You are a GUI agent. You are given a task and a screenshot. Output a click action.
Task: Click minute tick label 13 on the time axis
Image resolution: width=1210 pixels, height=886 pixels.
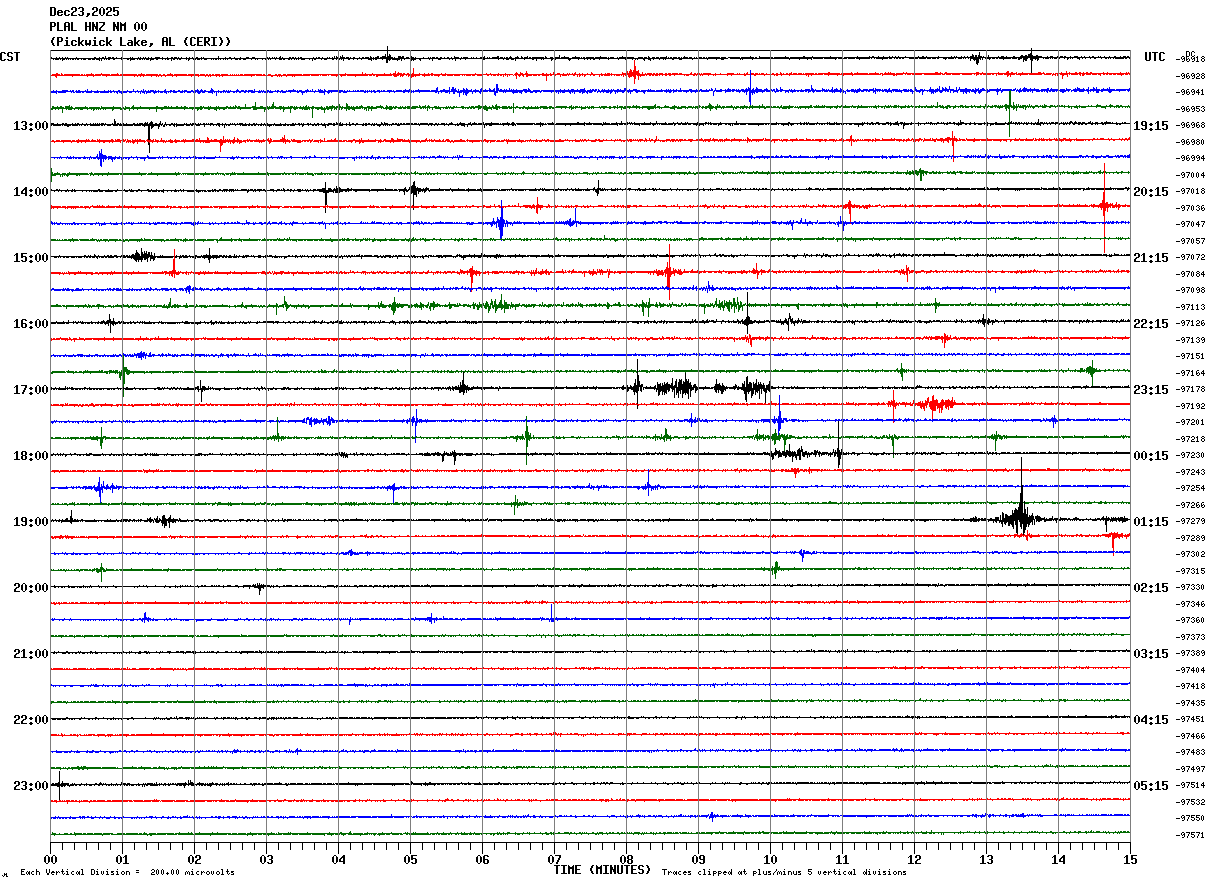coord(986,859)
